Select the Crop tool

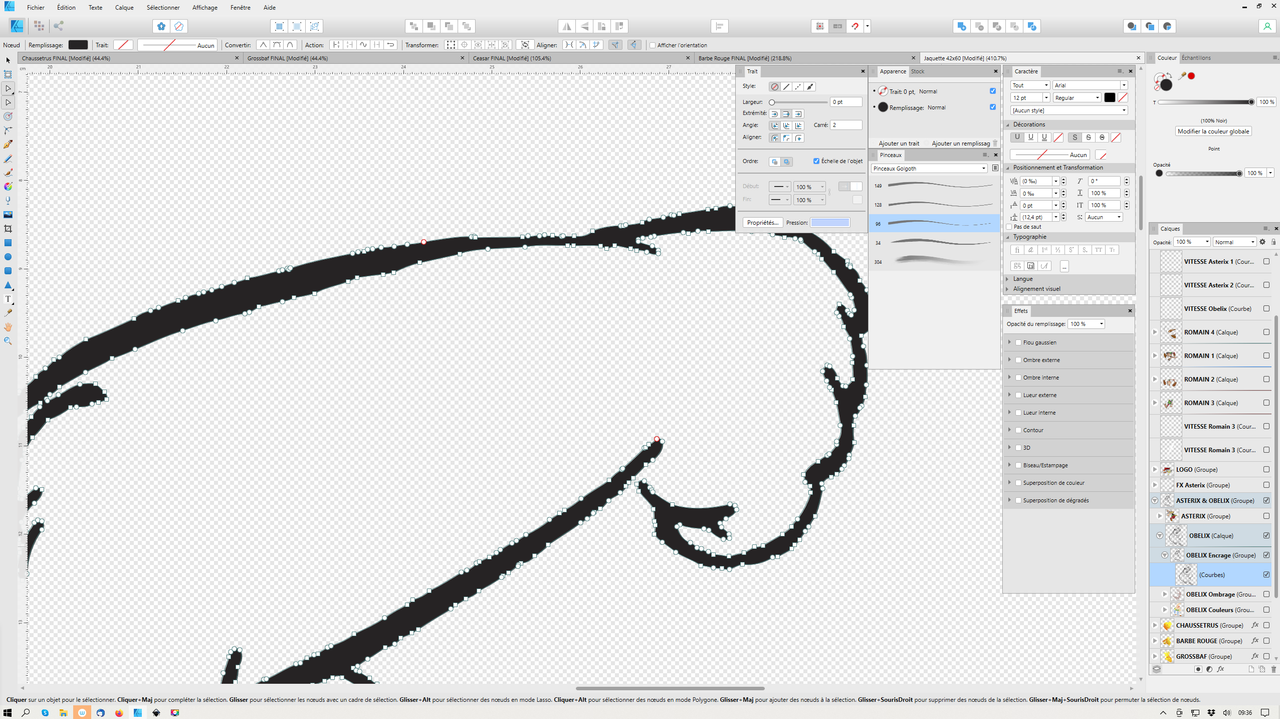(8, 228)
